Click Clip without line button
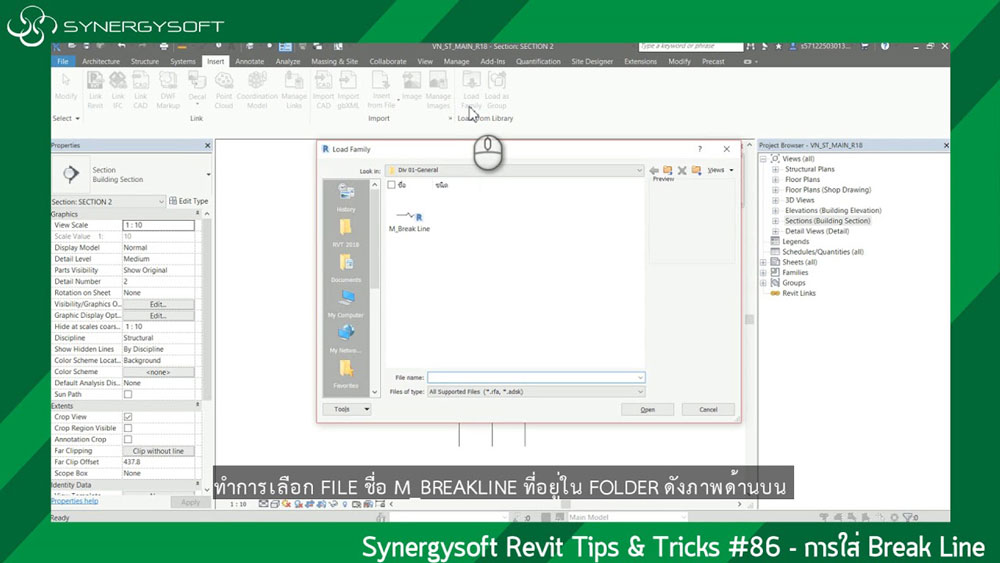The image size is (1000, 563). pos(158,451)
